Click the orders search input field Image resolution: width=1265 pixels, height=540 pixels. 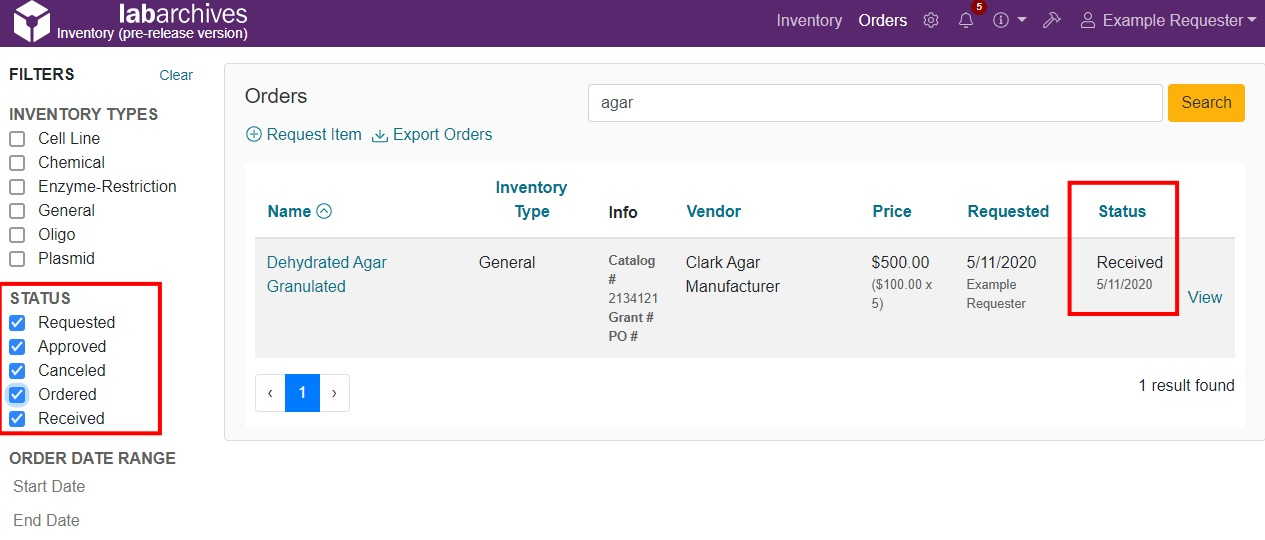(x=874, y=102)
